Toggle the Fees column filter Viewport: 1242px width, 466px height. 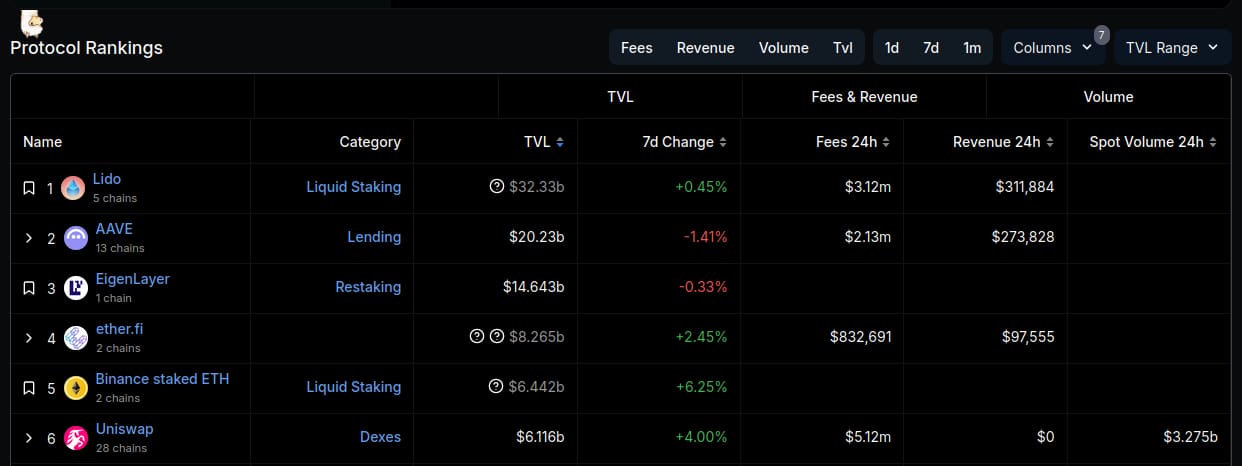(636, 48)
